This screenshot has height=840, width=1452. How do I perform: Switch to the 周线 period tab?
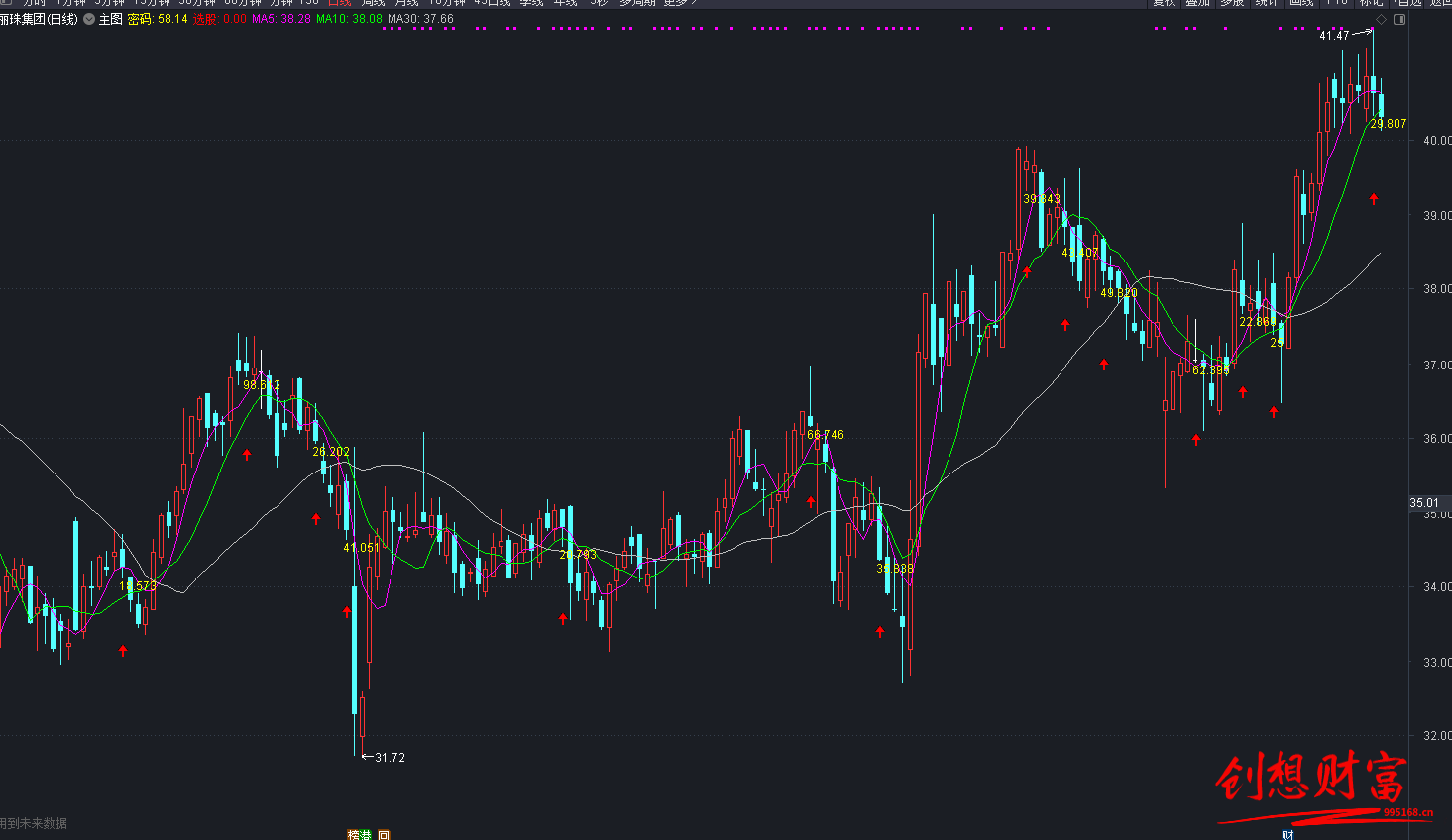click(373, 3)
